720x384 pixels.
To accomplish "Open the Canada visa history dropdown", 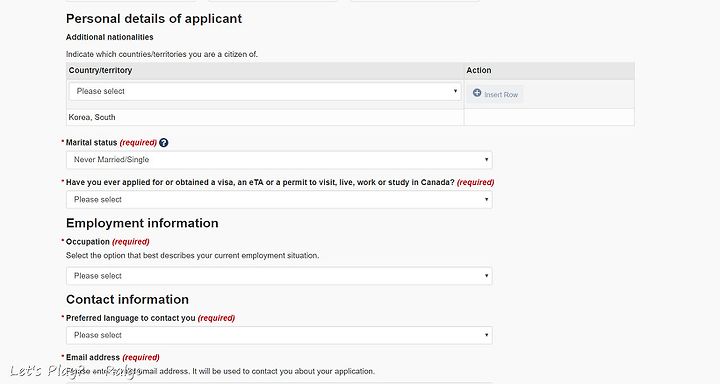I will 279,200.
